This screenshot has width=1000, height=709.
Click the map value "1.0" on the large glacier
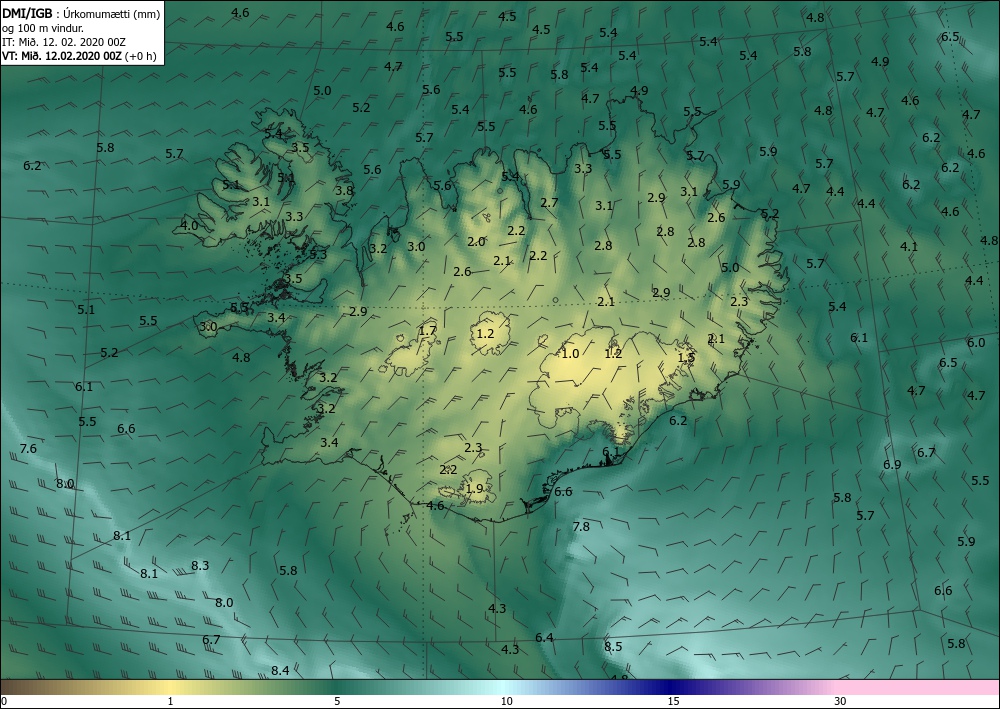tap(570, 354)
